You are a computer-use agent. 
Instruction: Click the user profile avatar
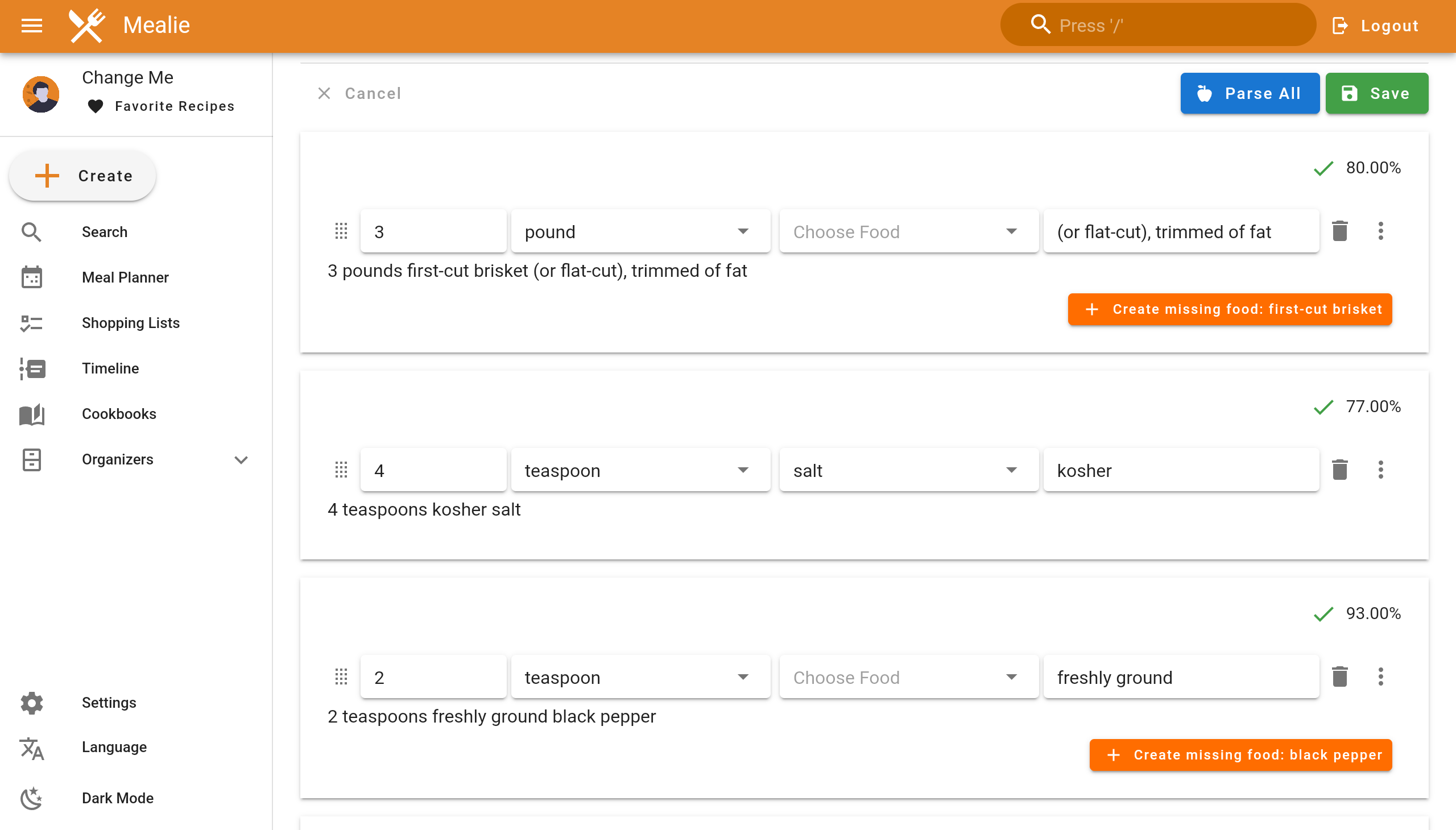coord(41,94)
